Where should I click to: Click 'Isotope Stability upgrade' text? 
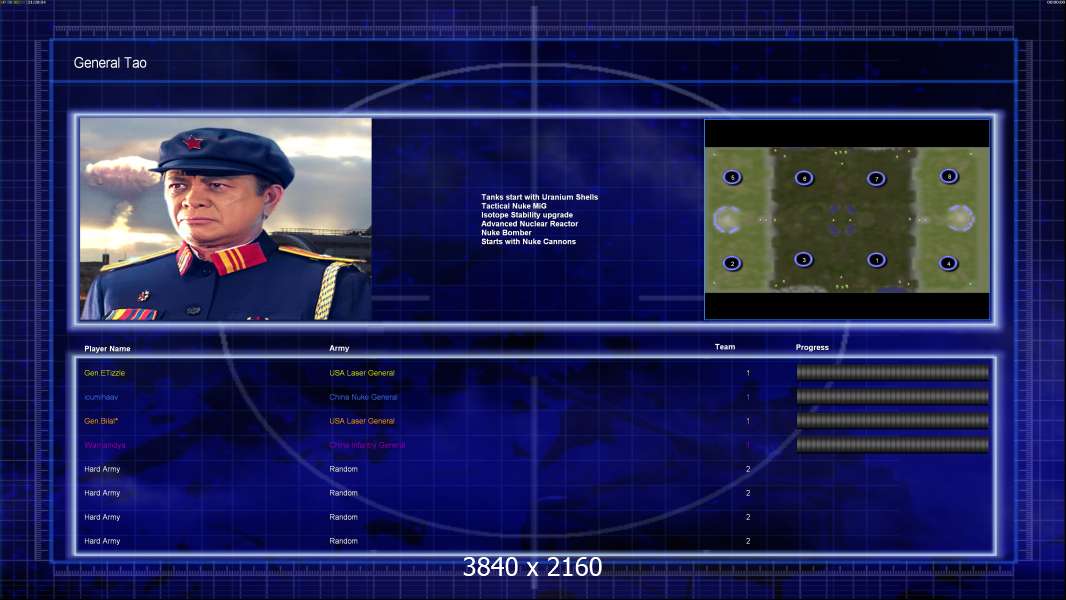527,215
